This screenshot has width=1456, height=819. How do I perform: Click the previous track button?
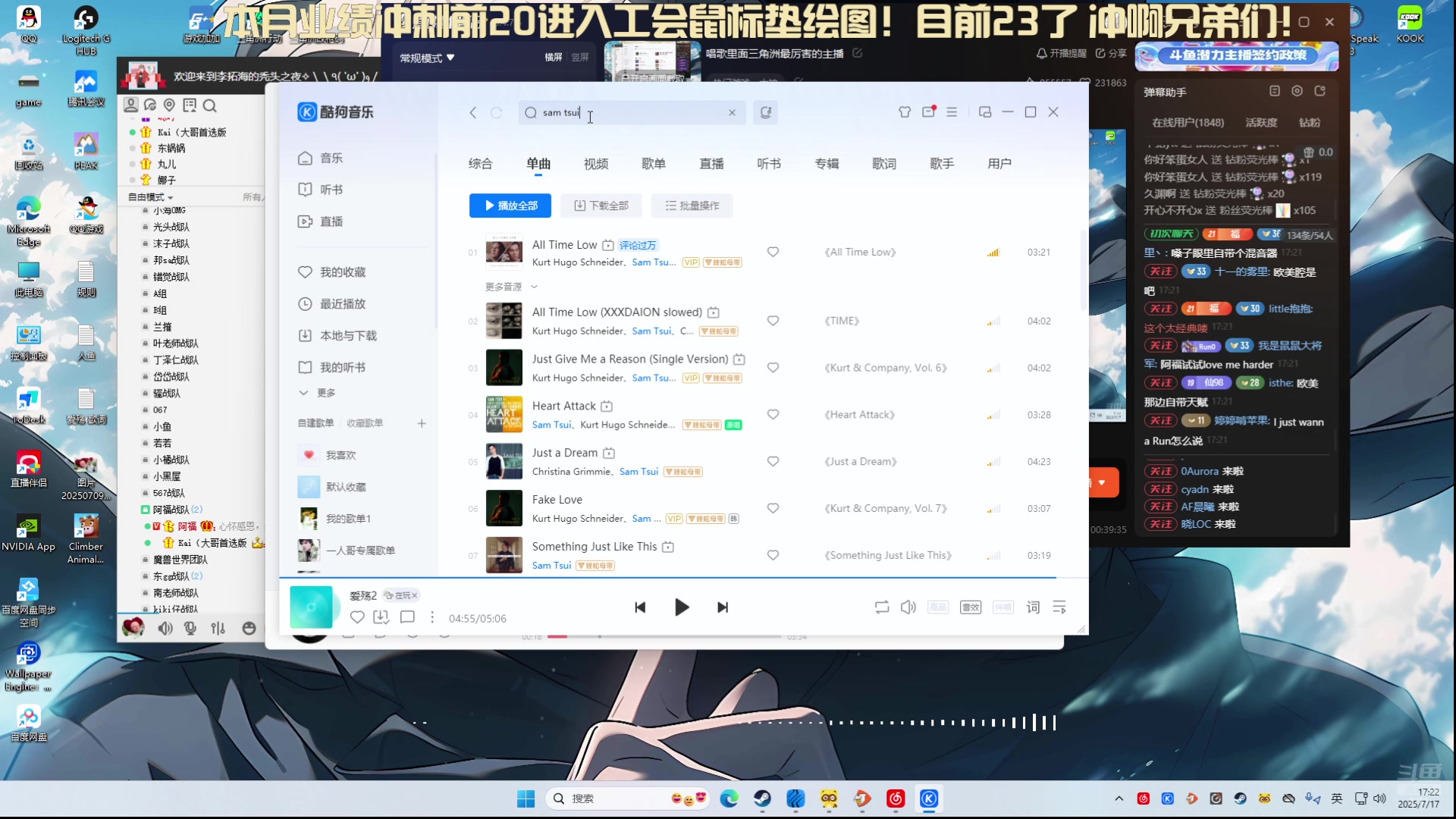[x=640, y=607]
